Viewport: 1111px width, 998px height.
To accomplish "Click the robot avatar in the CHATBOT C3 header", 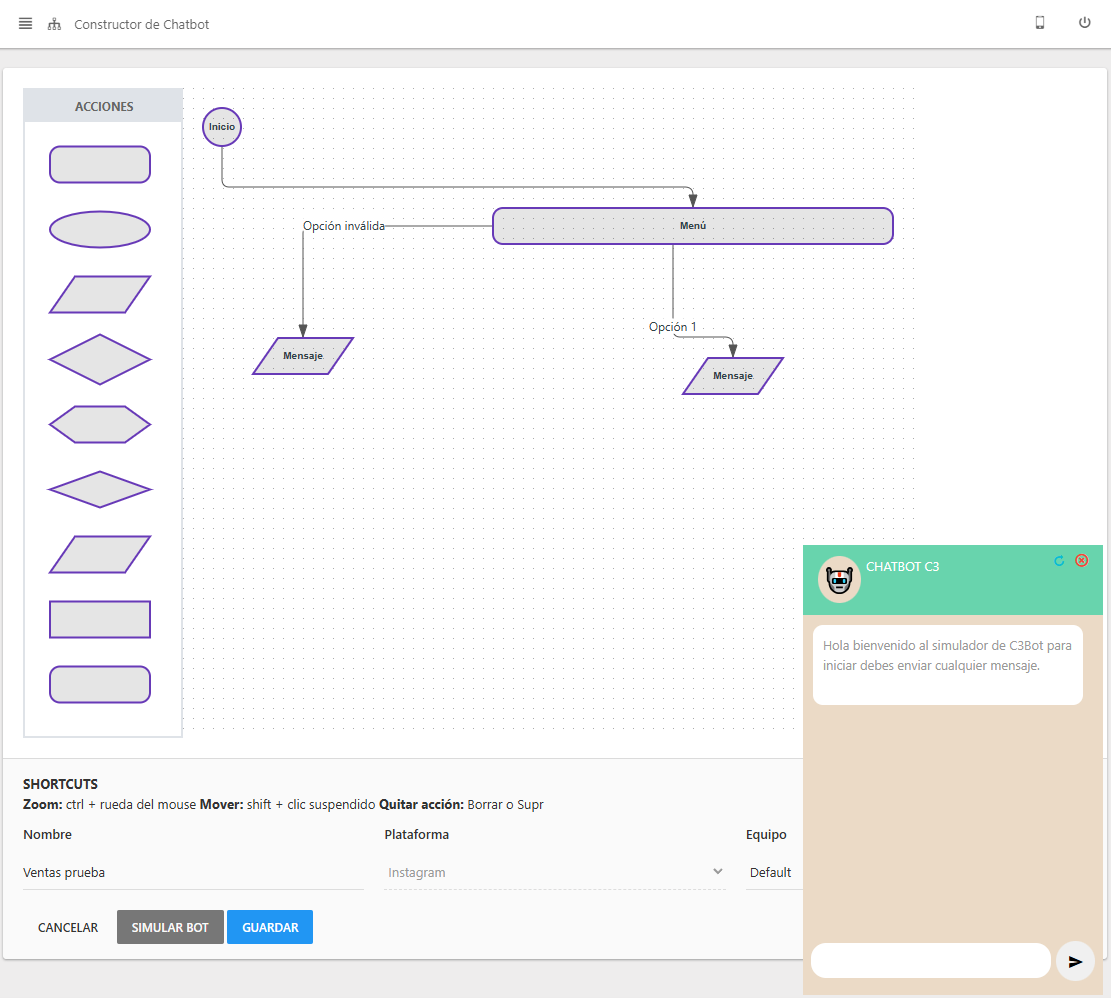I will 839,579.
